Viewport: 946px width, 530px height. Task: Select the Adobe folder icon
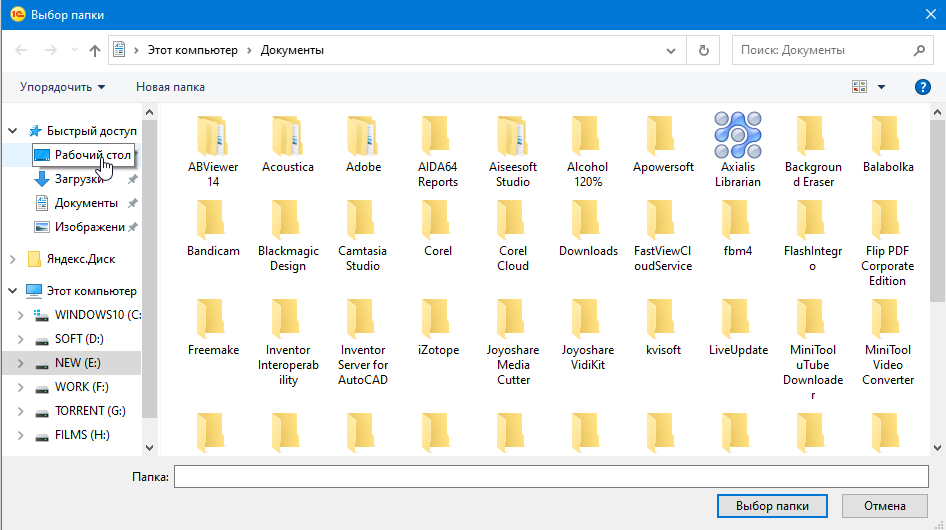point(363,135)
